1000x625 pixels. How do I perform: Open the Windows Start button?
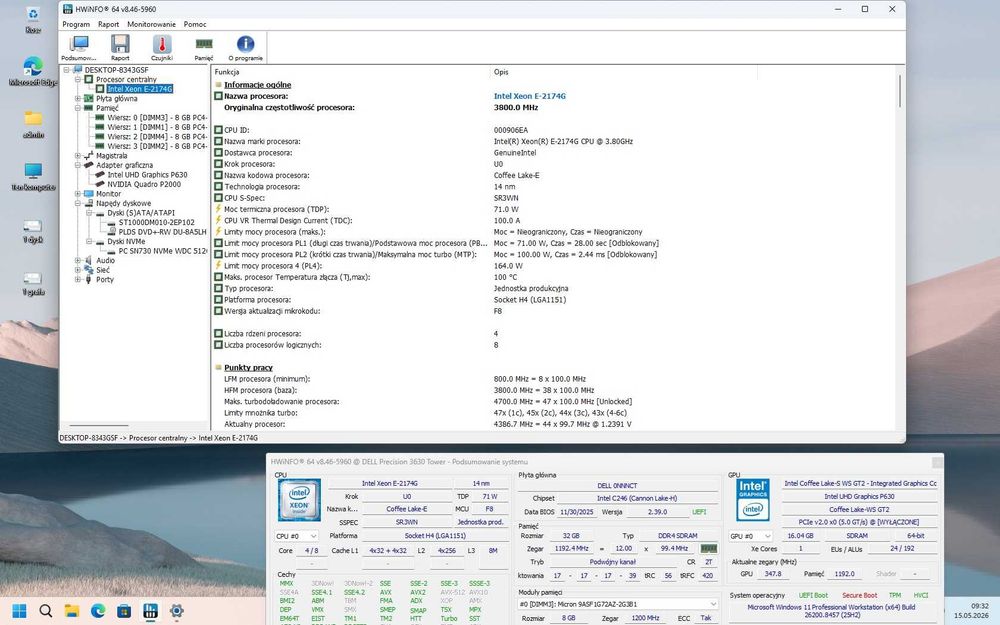click(x=19, y=611)
